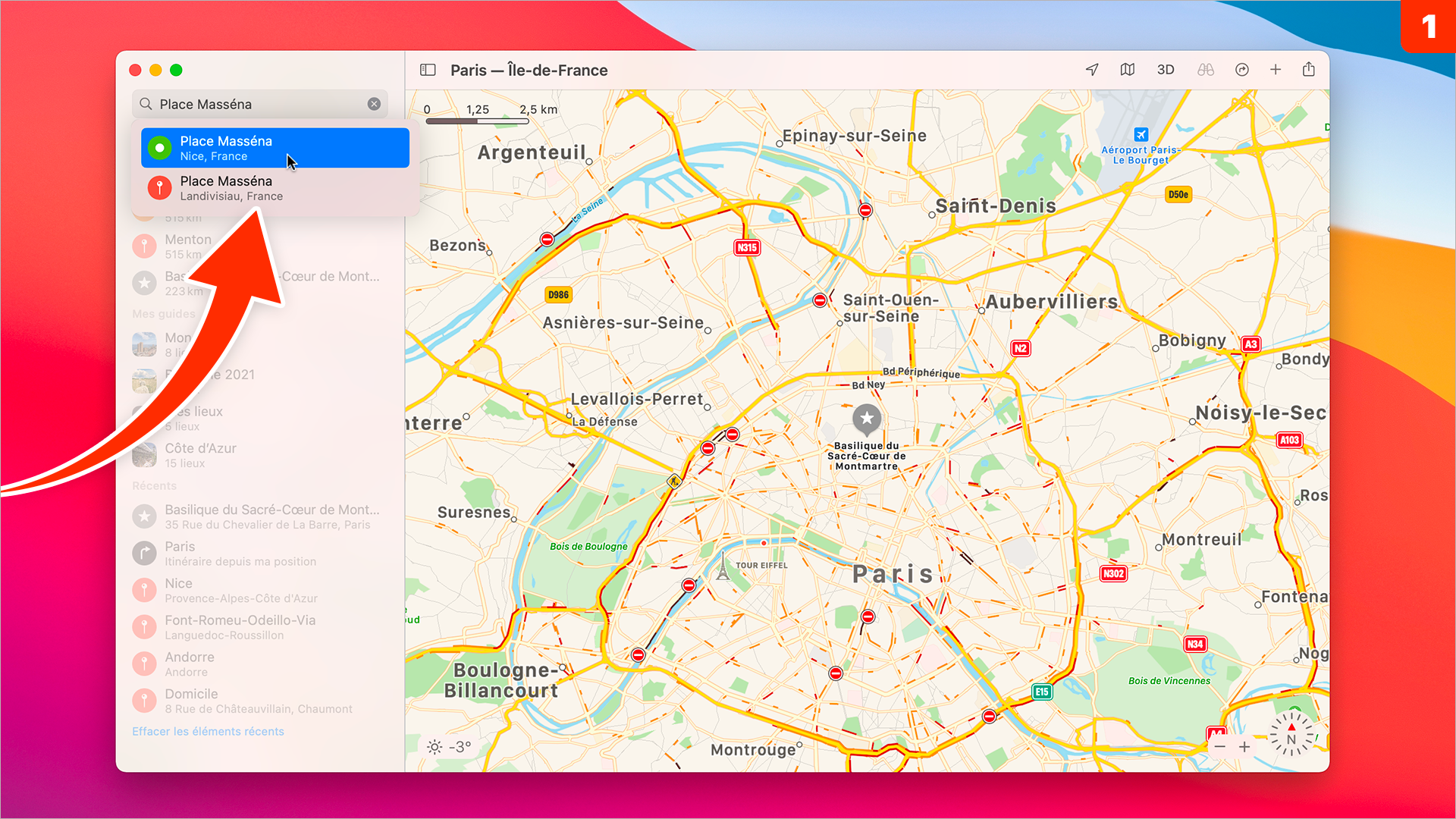This screenshot has width=1456, height=819.
Task: Click the N2 road shield
Action: (x=1021, y=349)
